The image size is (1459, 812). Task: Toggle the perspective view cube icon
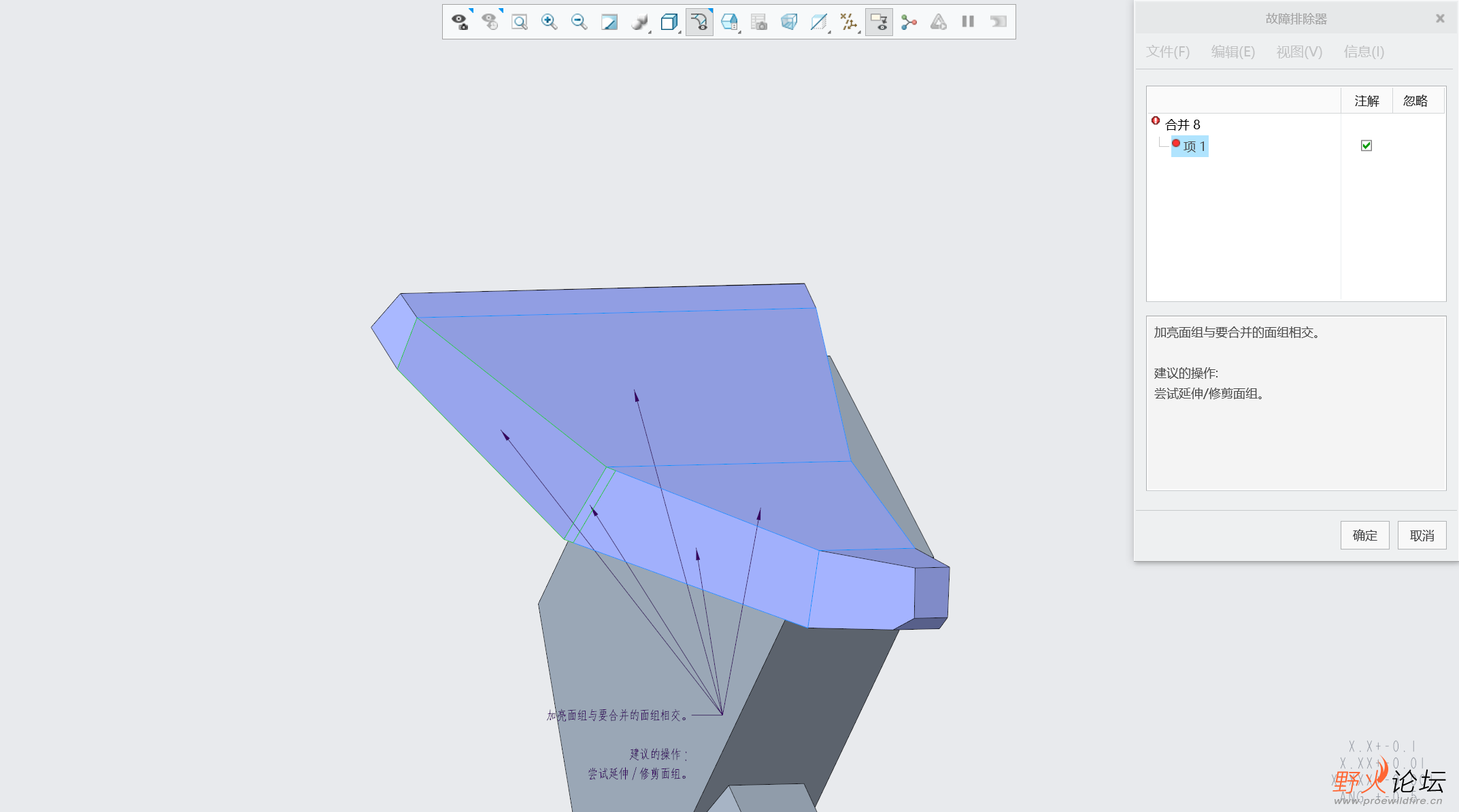tap(789, 22)
